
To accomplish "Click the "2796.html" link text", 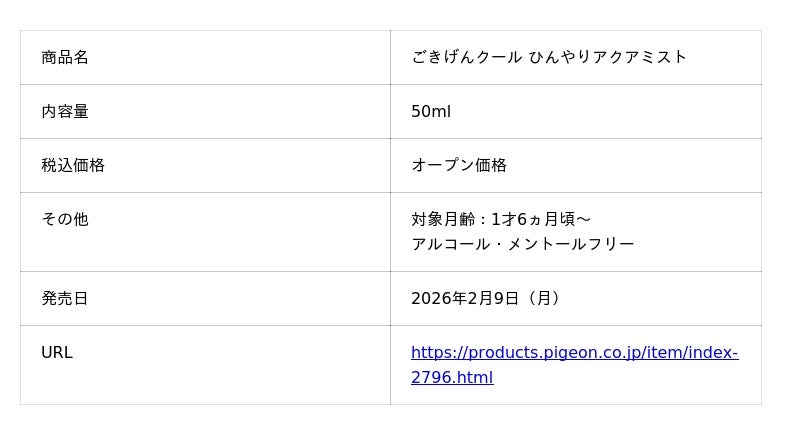I will tap(452, 377).
